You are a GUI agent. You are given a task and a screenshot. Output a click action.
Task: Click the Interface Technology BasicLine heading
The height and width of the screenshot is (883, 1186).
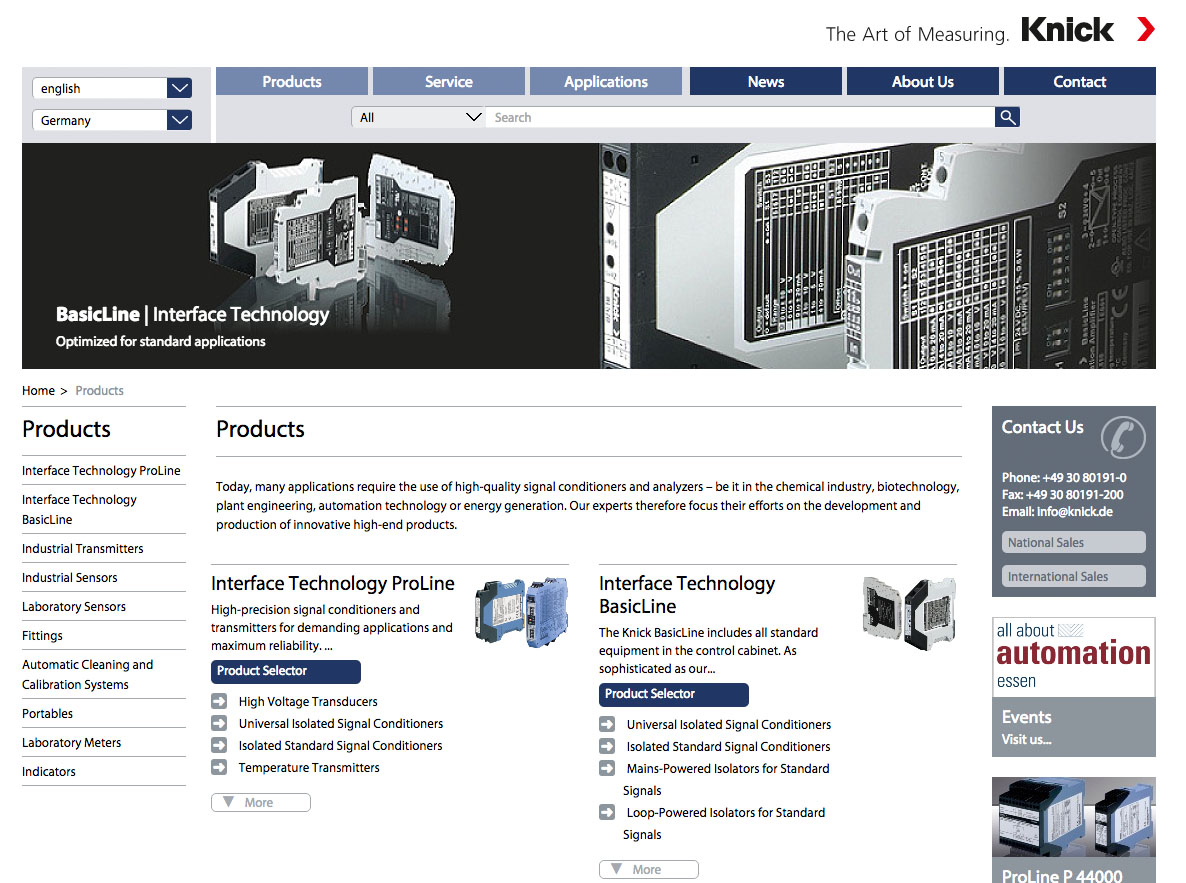(687, 595)
